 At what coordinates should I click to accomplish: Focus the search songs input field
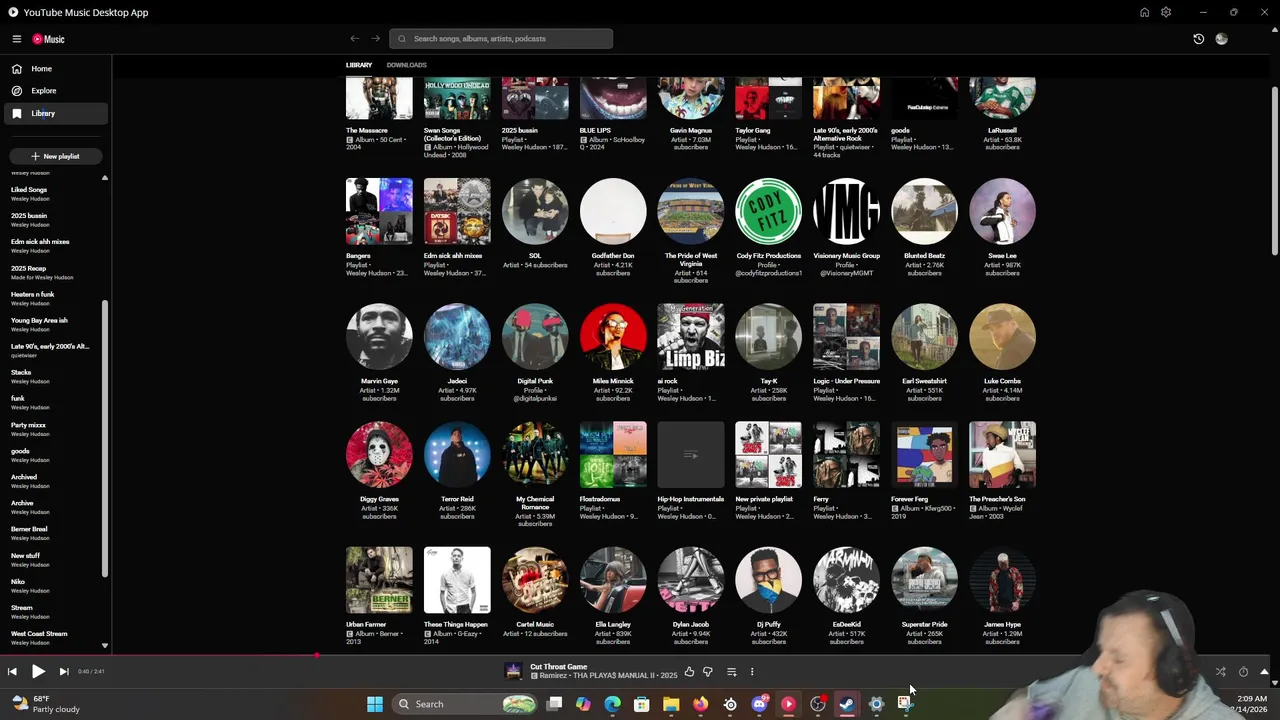tap(501, 39)
